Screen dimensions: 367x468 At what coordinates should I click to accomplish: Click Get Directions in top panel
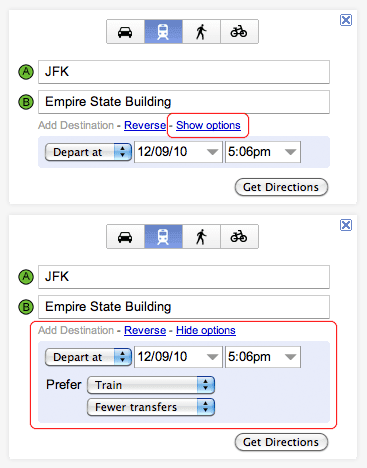281,187
